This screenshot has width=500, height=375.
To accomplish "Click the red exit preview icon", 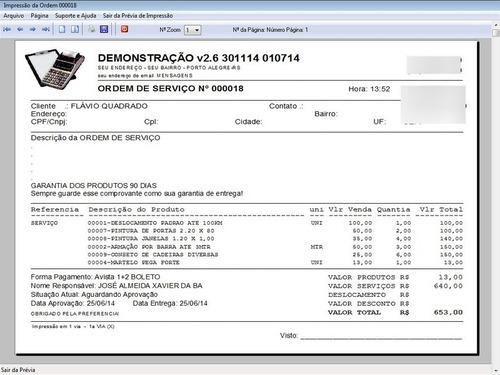I will 124,29.
